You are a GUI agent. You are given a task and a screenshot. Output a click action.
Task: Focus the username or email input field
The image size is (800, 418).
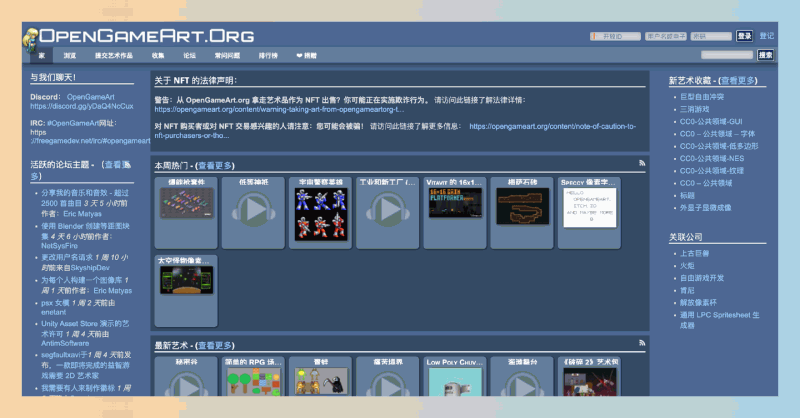click(666, 36)
